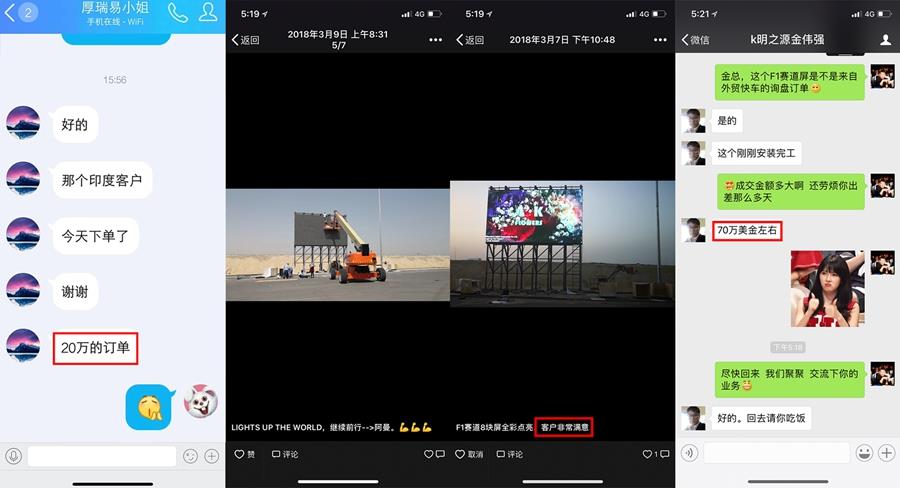
Task: Like the March 9 crane installation post (赞)
Action: (x=245, y=454)
